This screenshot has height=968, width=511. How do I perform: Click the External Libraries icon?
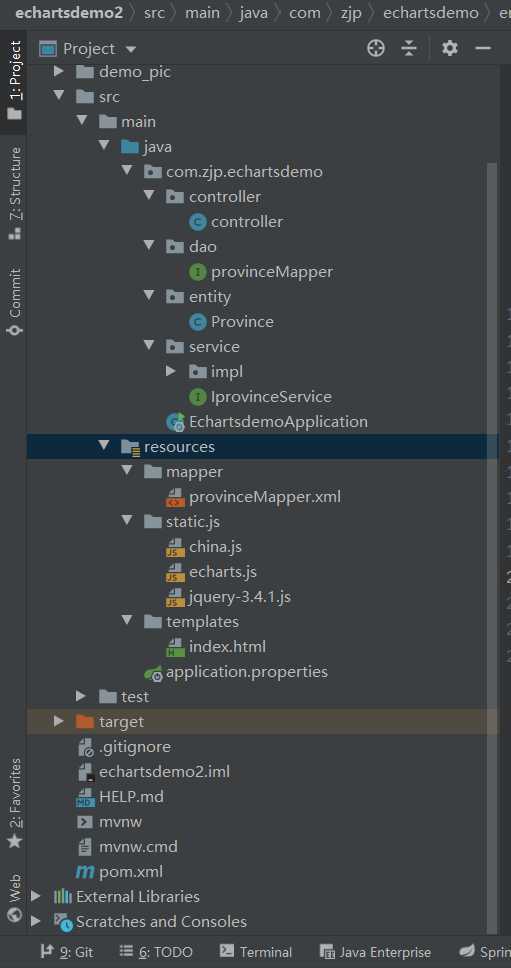click(x=63, y=896)
